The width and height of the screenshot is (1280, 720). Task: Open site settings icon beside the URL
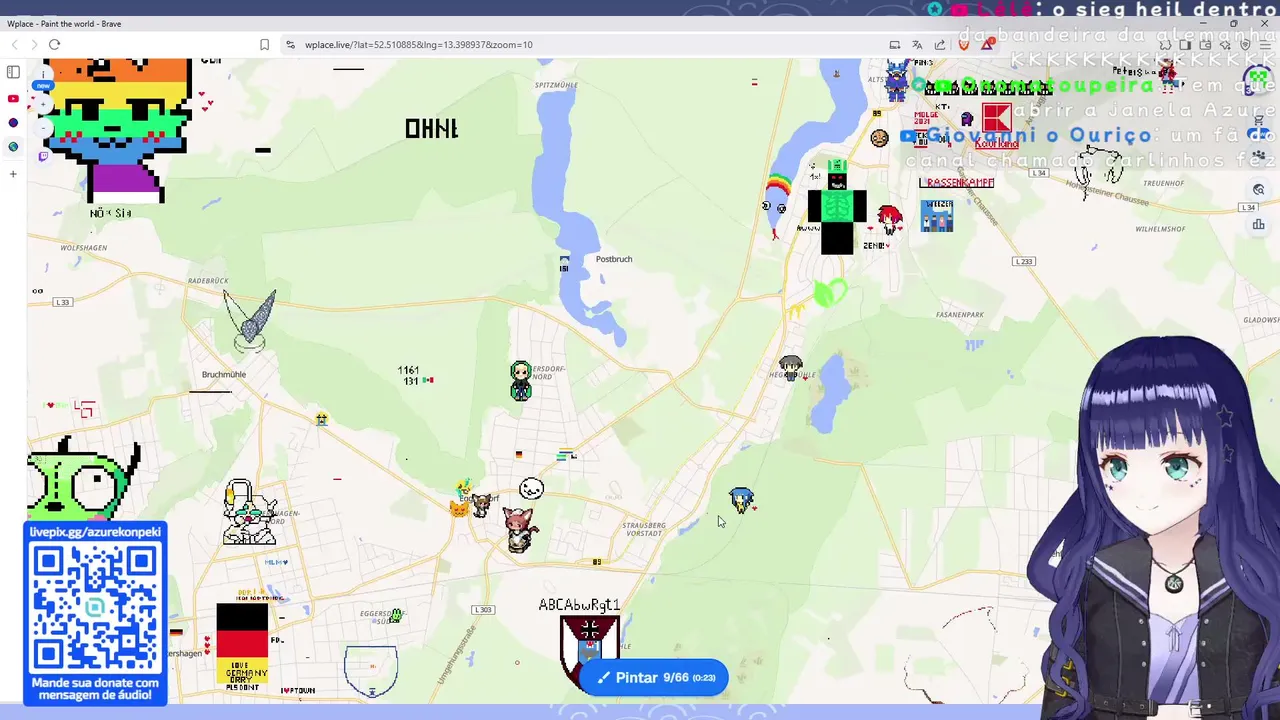point(290,44)
